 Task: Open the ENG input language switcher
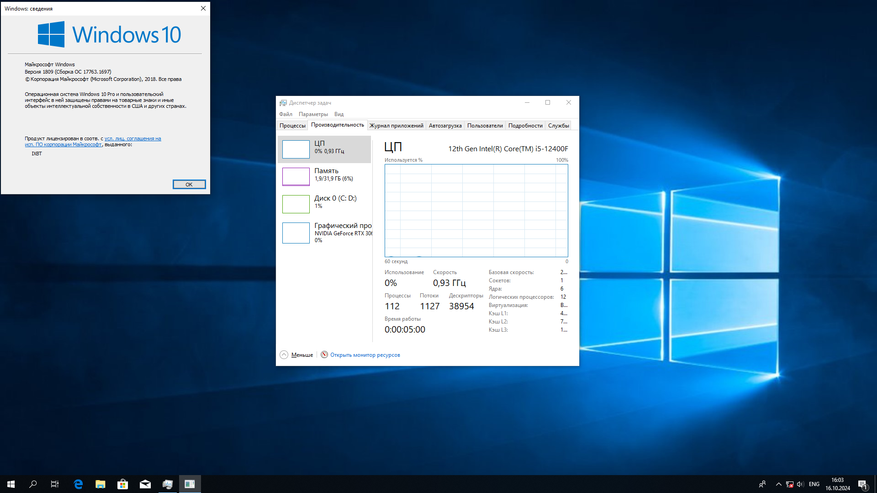tap(814, 484)
